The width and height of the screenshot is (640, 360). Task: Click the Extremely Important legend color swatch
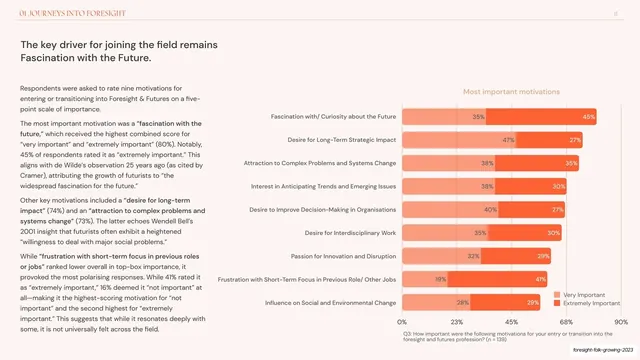point(557,303)
